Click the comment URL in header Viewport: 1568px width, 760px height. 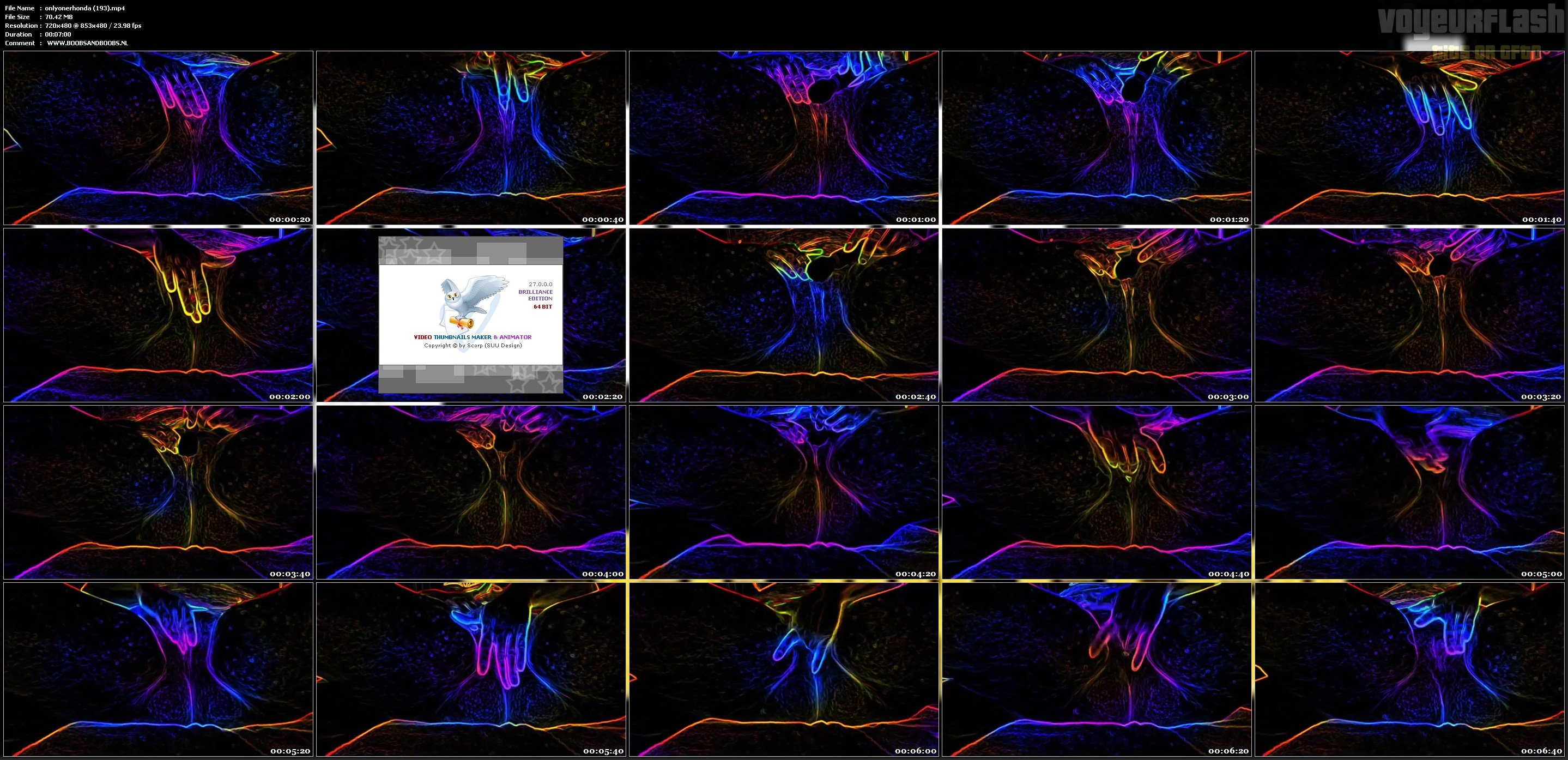pos(87,43)
